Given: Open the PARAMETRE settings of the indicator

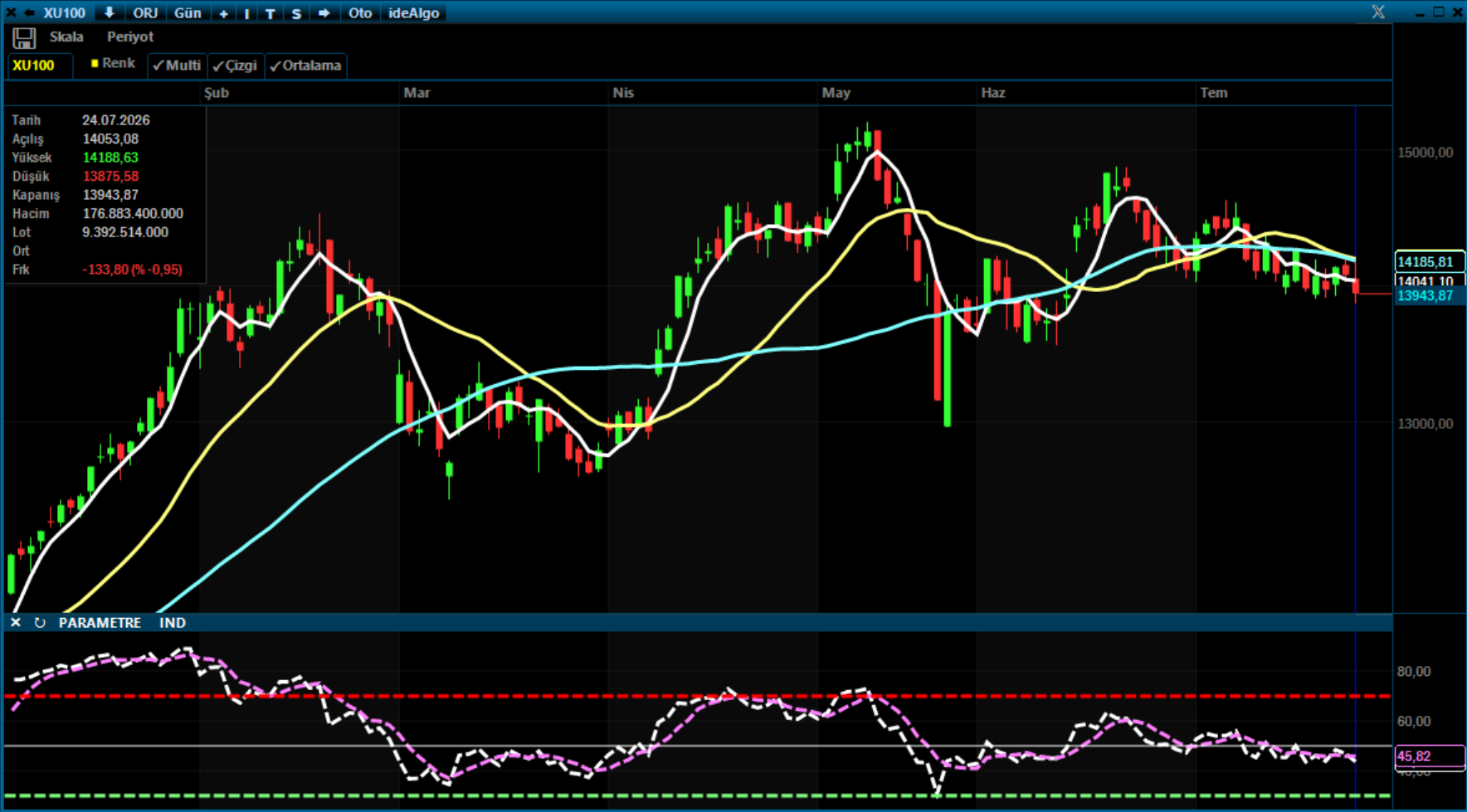Looking at the screenshot, I should [x=100, y=623].
